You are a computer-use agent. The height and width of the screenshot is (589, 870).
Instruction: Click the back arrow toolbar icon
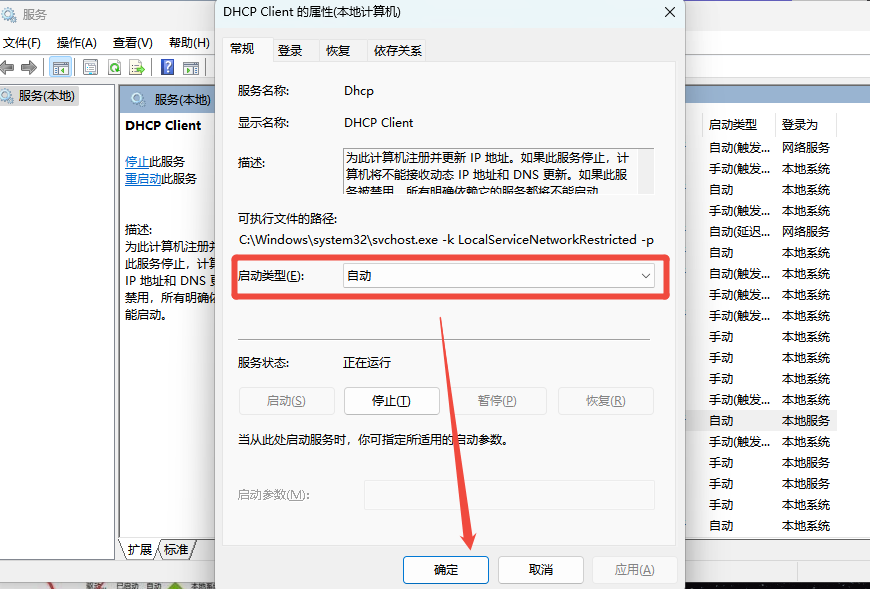(7, 67)
